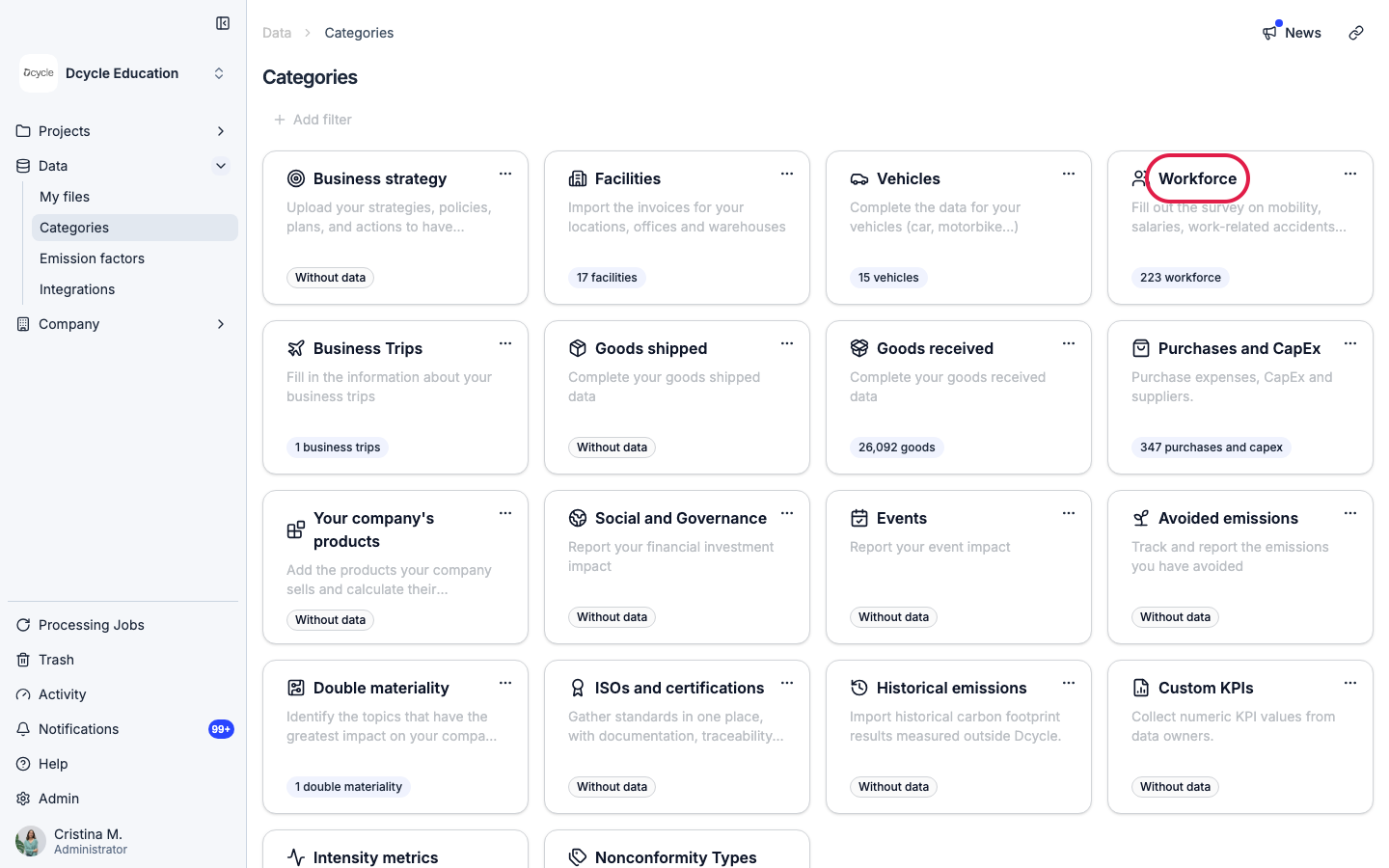This screenshot has height=868, width=1389.
Task: Click the Goods shipped box icon
Action: (x=578, y=348)
